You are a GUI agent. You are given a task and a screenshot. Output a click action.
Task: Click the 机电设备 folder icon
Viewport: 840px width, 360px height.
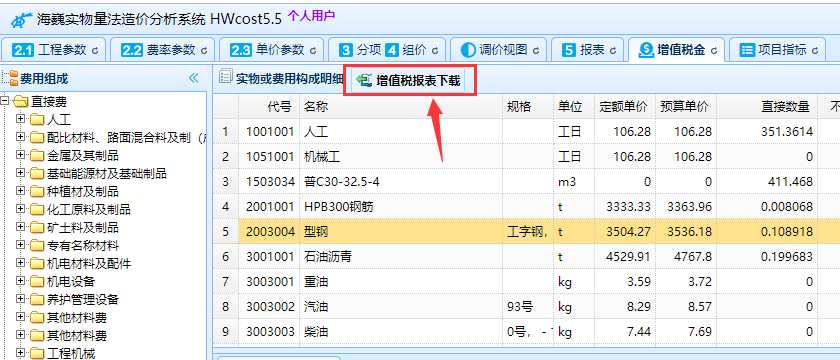(x=37, y=281)
